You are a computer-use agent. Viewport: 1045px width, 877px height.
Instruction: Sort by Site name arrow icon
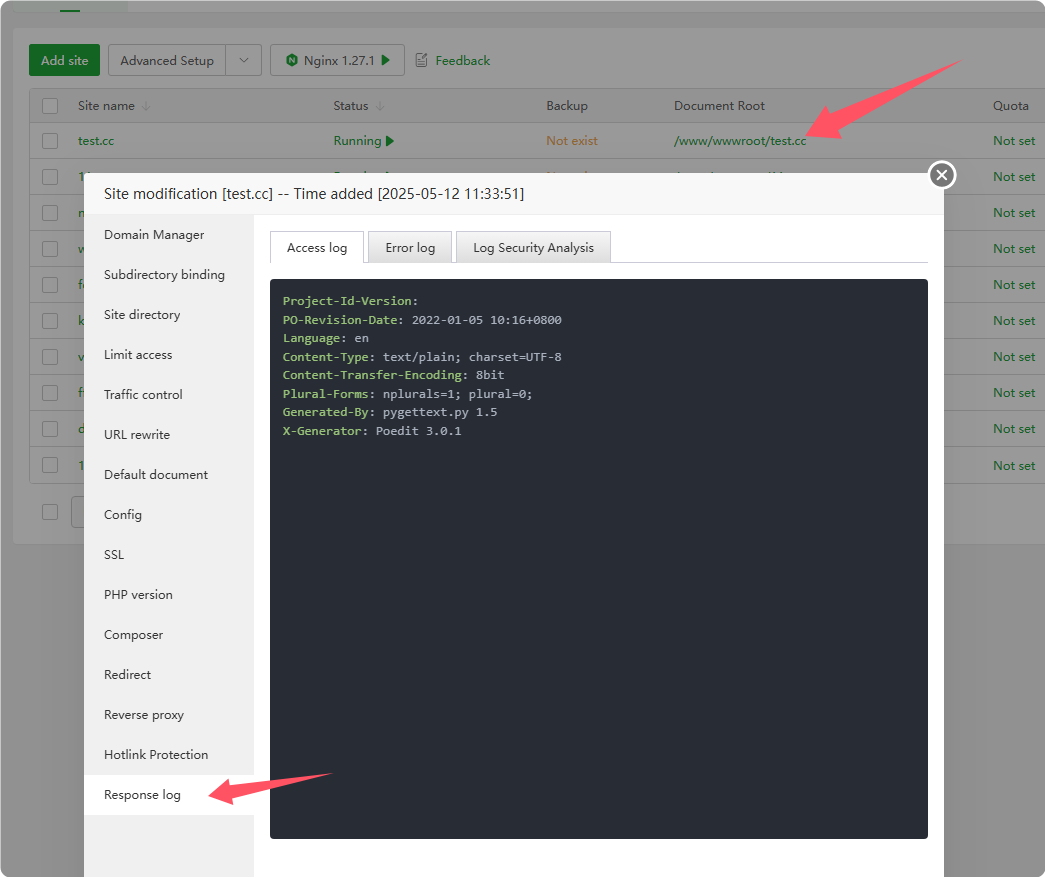click(x=146, y=106)
